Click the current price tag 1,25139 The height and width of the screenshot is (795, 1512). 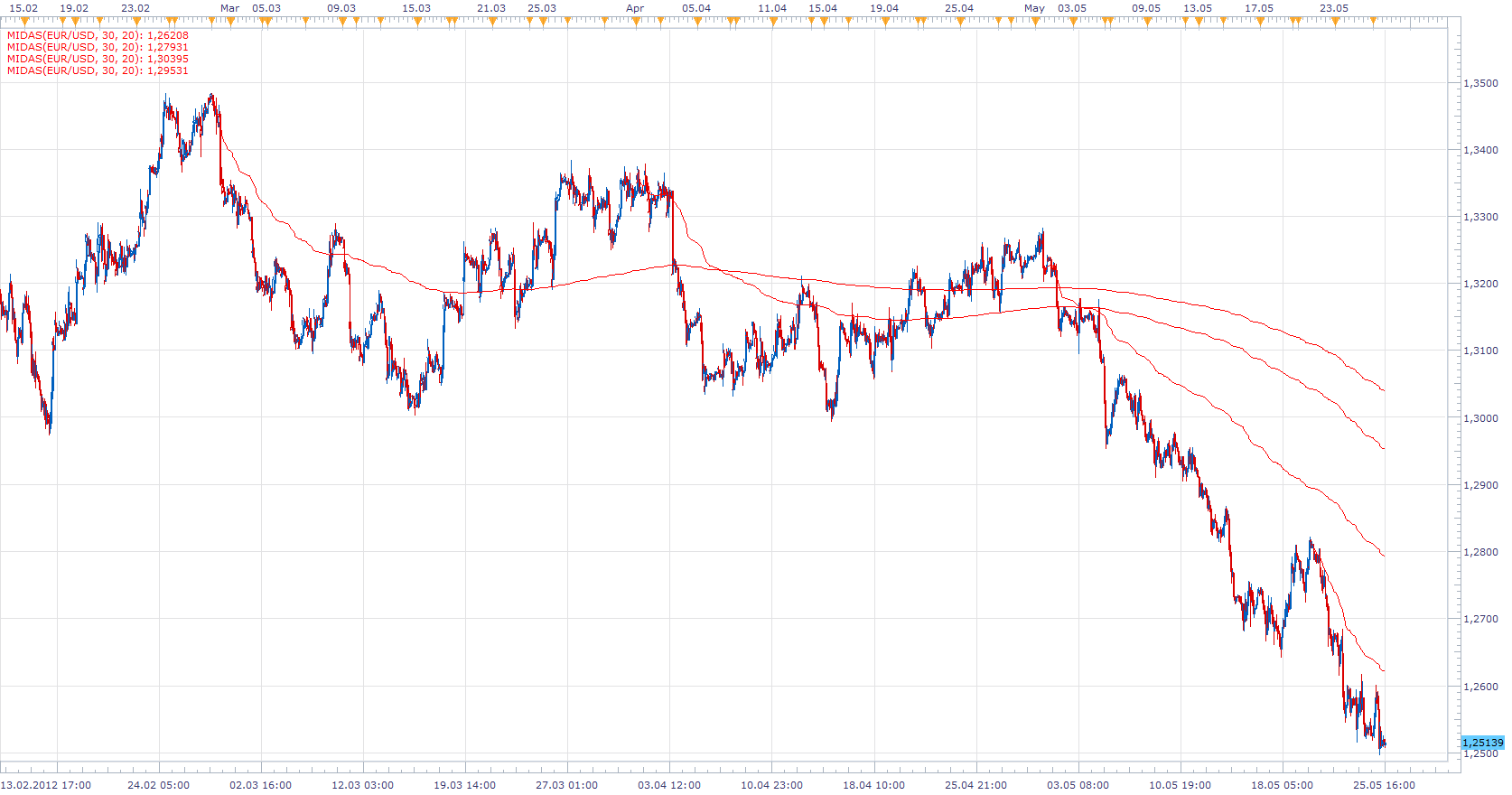[1482, 743]
